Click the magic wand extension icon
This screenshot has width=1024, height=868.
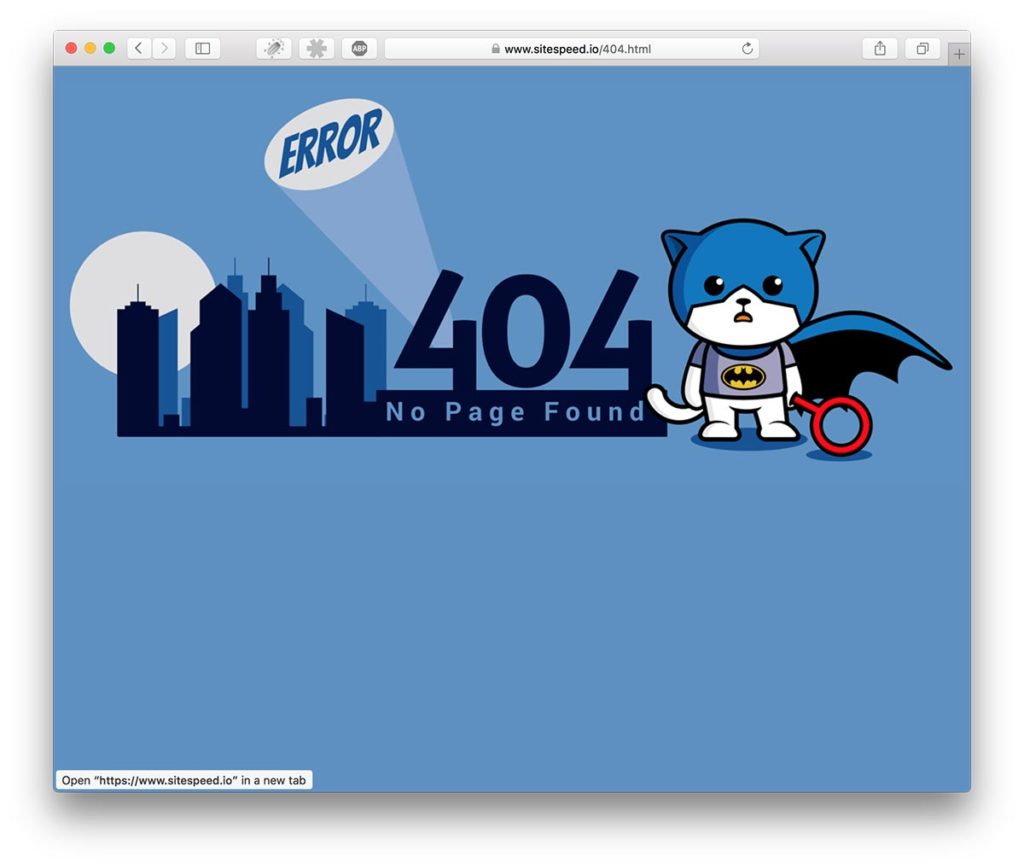(x=273, y=47)
